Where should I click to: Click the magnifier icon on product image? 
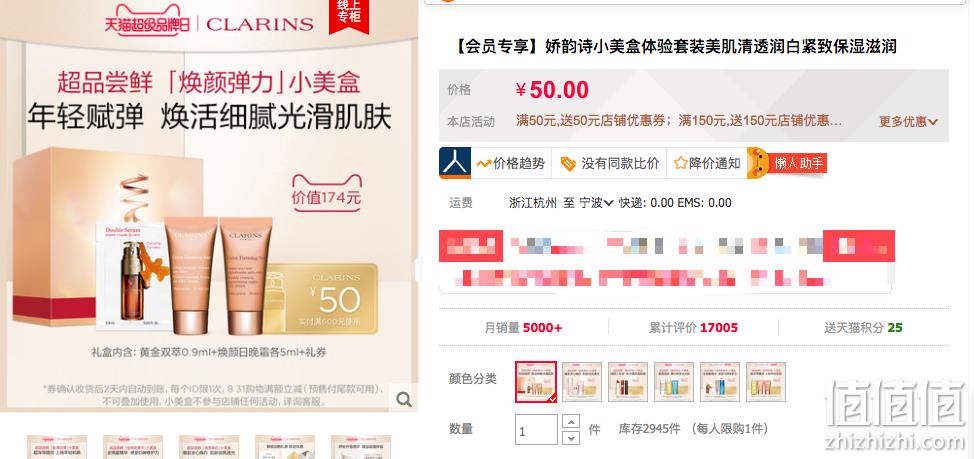(x=404, y=399)
